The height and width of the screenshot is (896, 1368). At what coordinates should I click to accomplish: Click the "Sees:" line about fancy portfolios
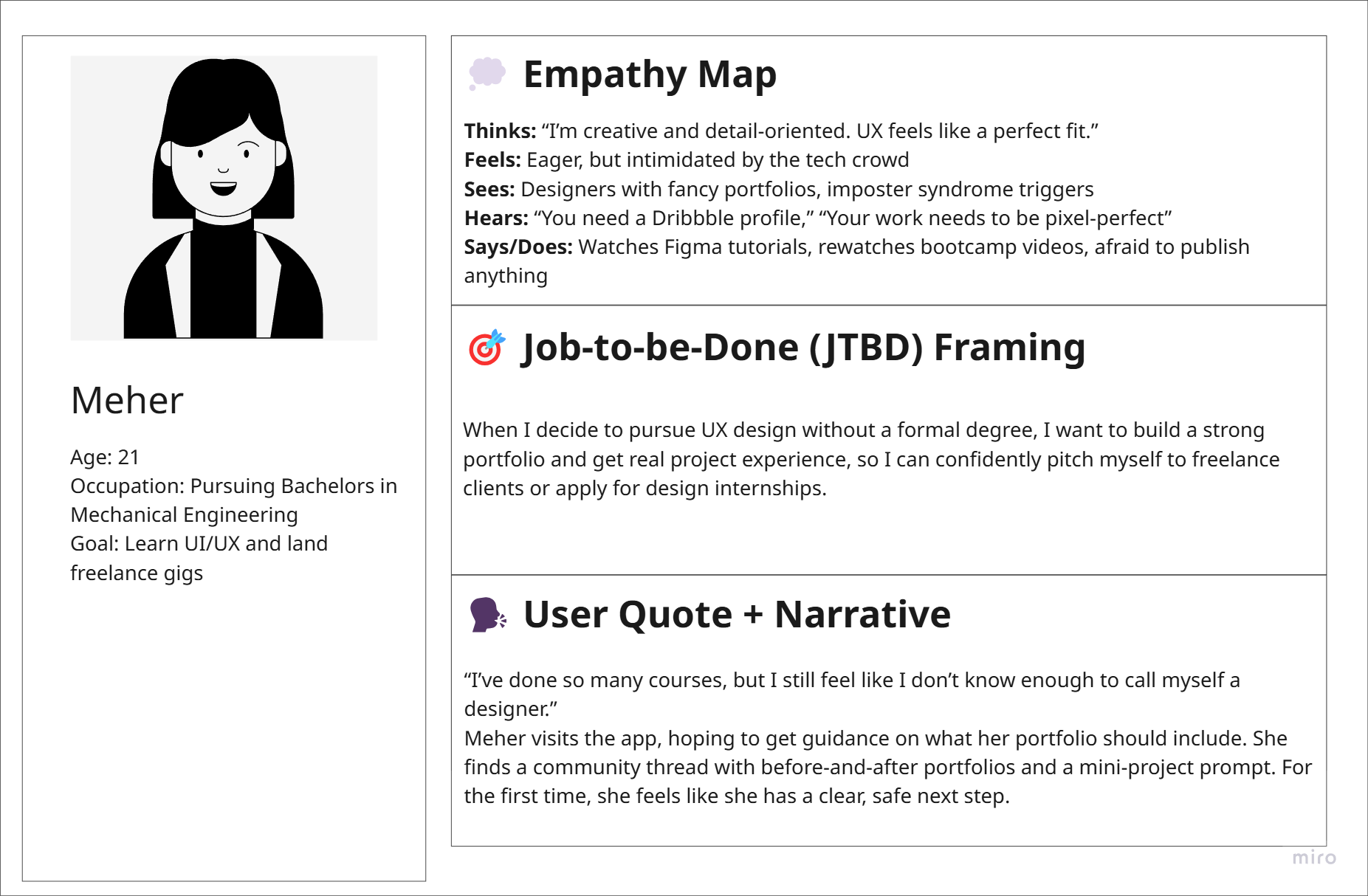coord(778,190)
